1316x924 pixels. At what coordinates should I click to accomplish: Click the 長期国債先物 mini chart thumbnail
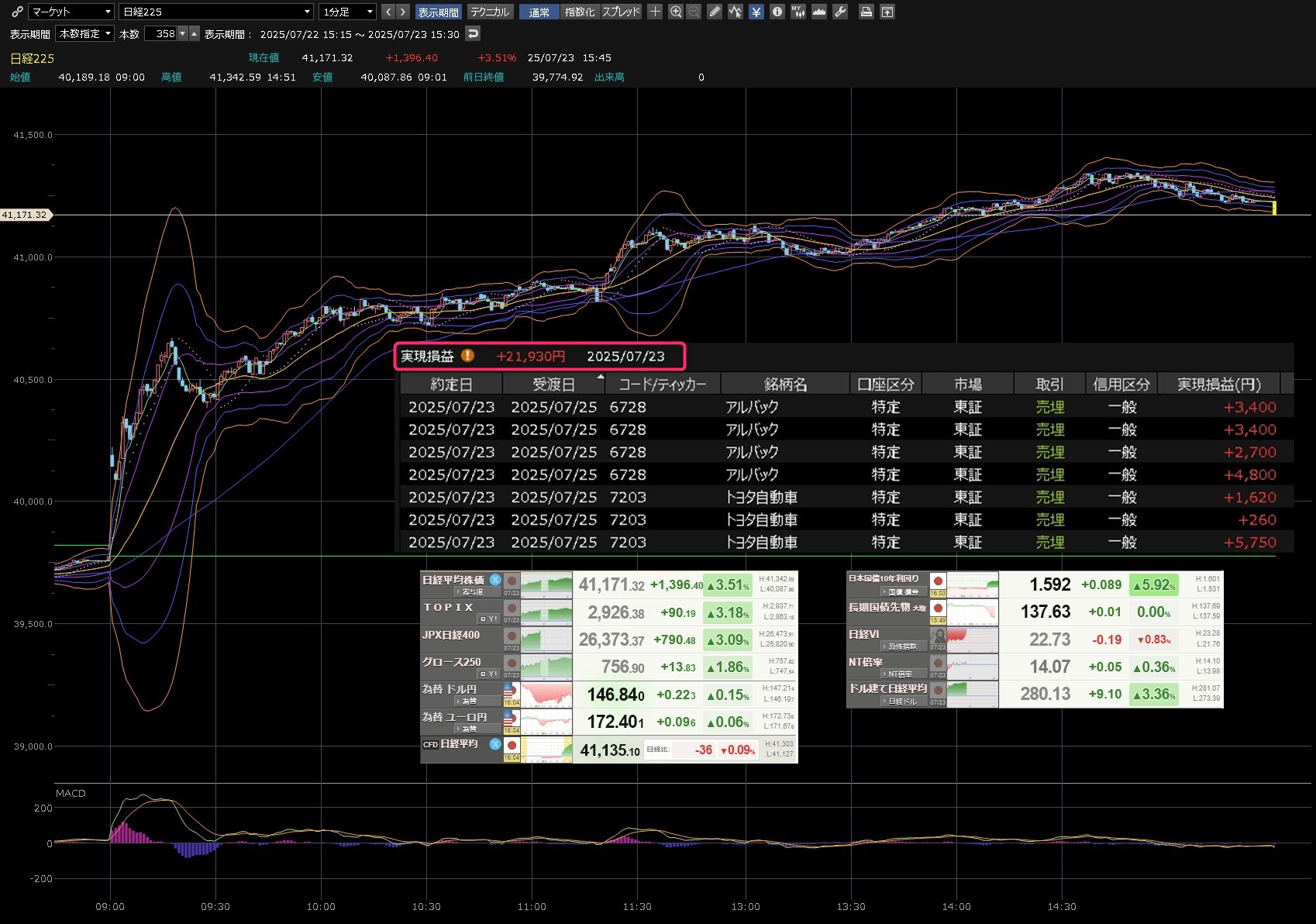(x=973, y=612)
